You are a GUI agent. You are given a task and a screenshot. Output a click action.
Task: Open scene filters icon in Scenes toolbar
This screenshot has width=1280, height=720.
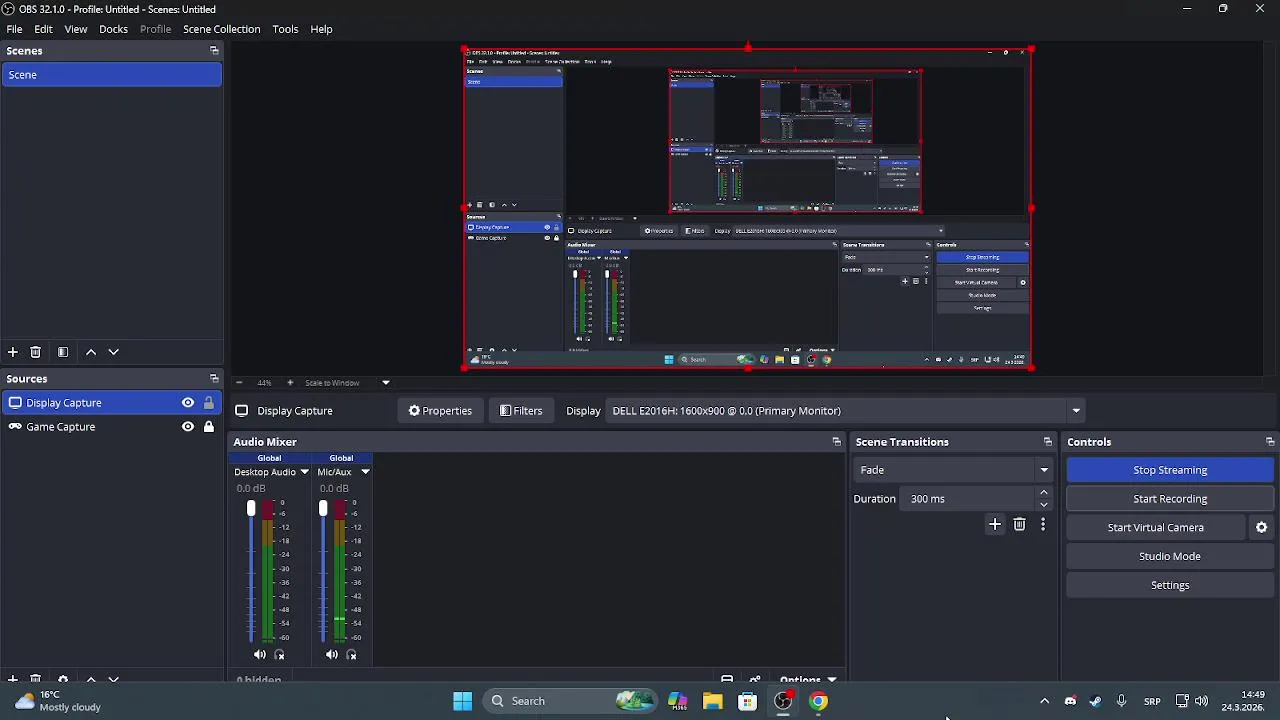click(x=63, y=352)
